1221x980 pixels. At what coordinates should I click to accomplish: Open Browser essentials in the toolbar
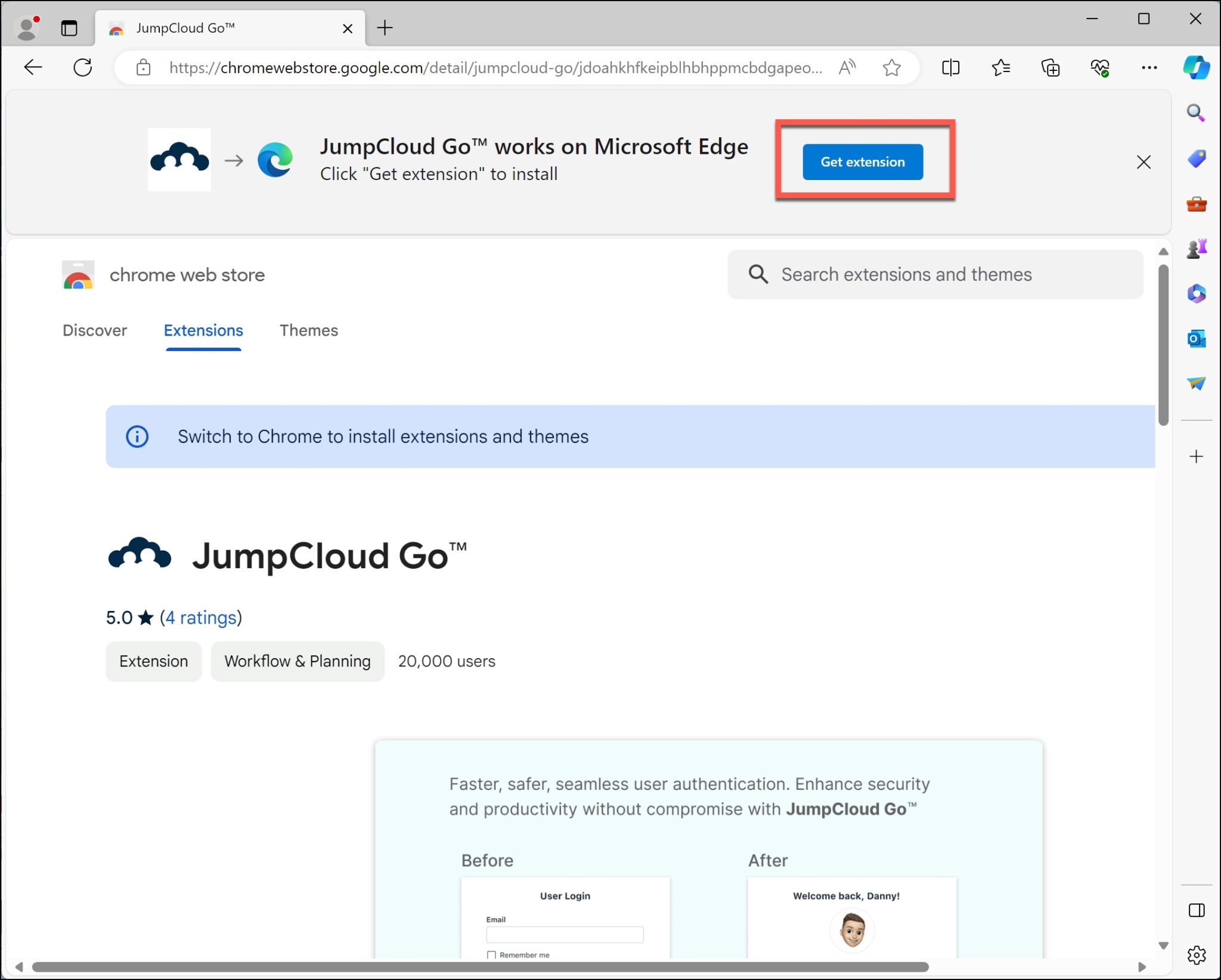[x=1100, y=67]
